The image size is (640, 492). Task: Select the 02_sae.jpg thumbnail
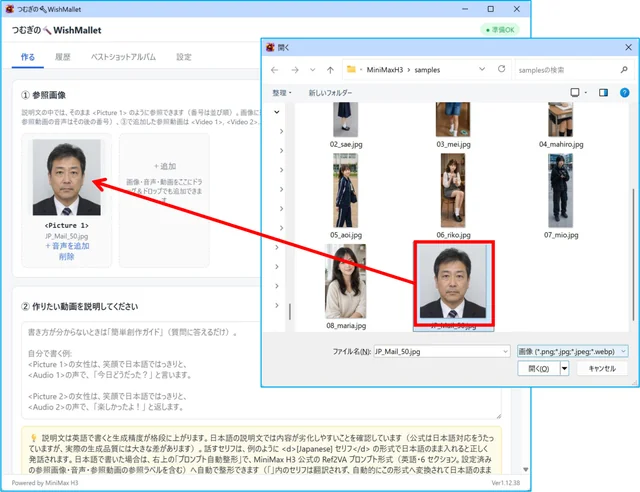pyautogui.click(x=345, y=120)
